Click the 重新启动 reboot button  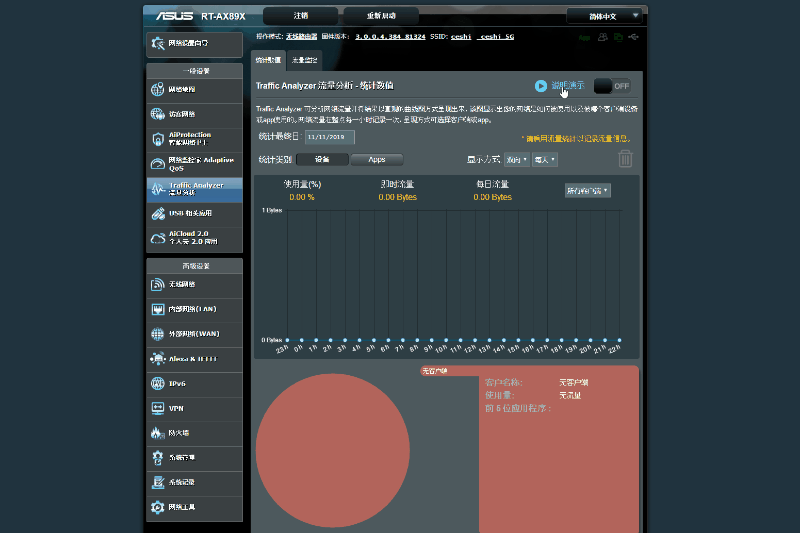pos(381,16)
